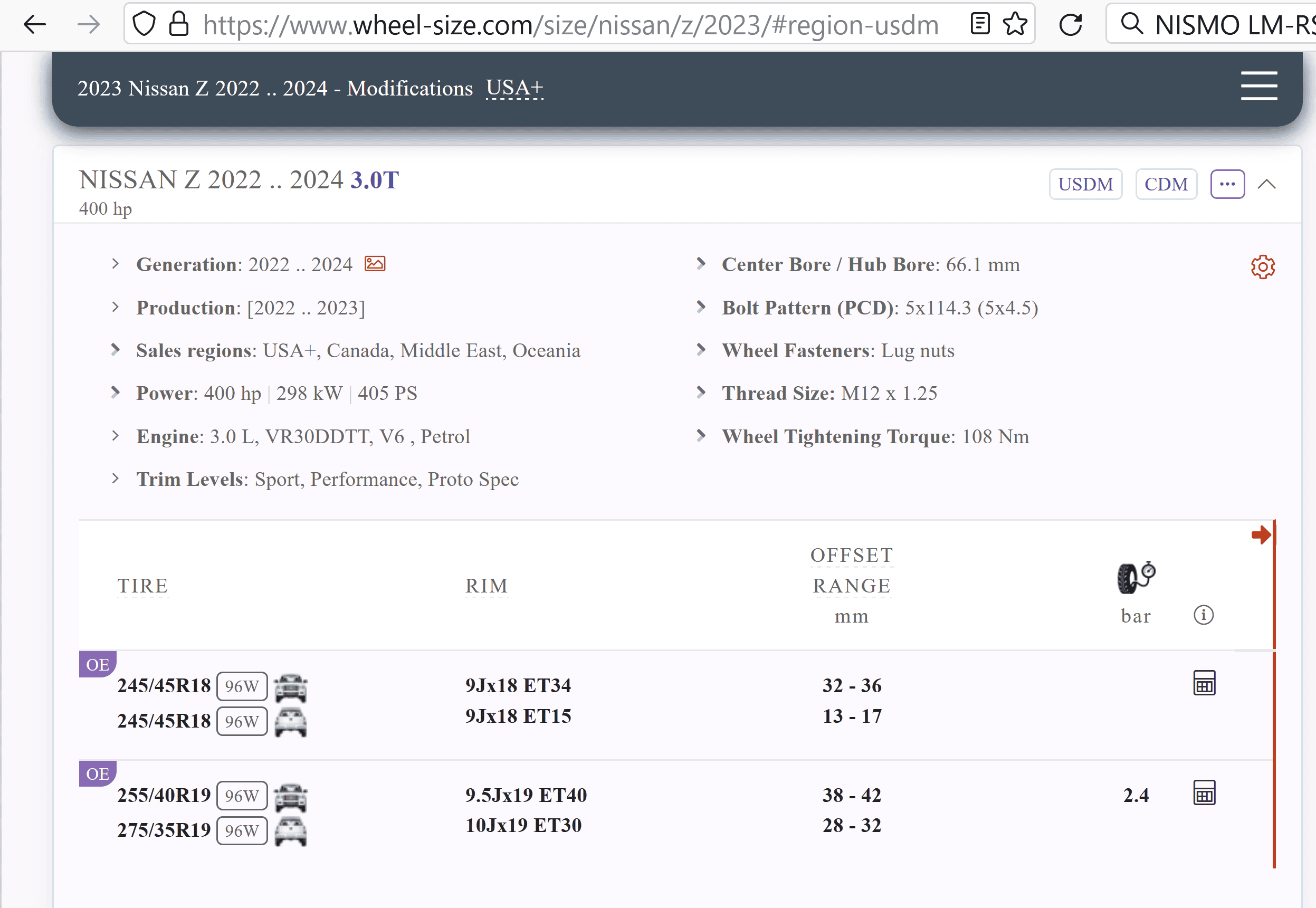Click the OE badge on 18-inch row
Screen dimensions: 1316x908
click(98, 664)
